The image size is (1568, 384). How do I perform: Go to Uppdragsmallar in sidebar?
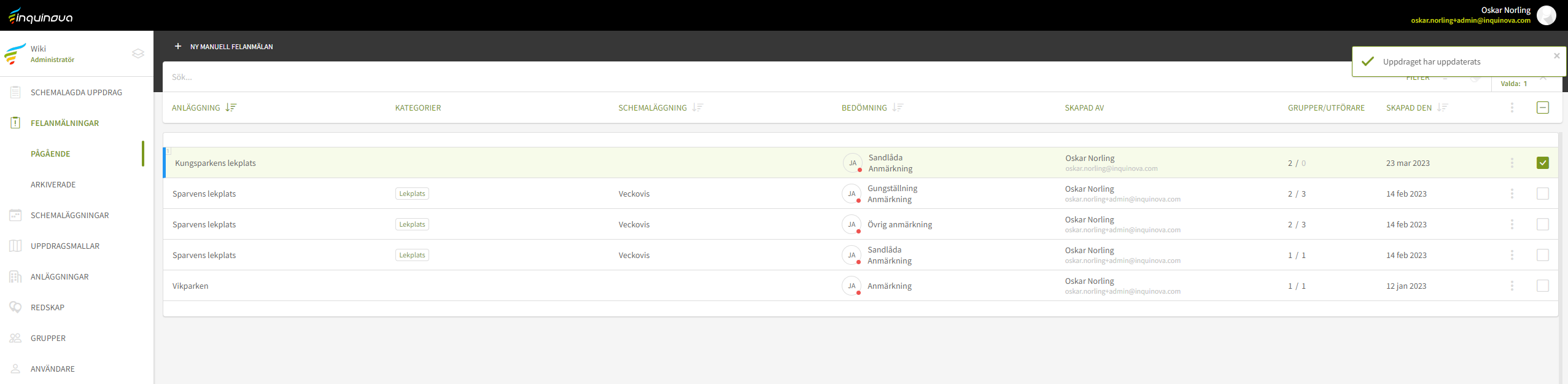[x=65, y=246]
